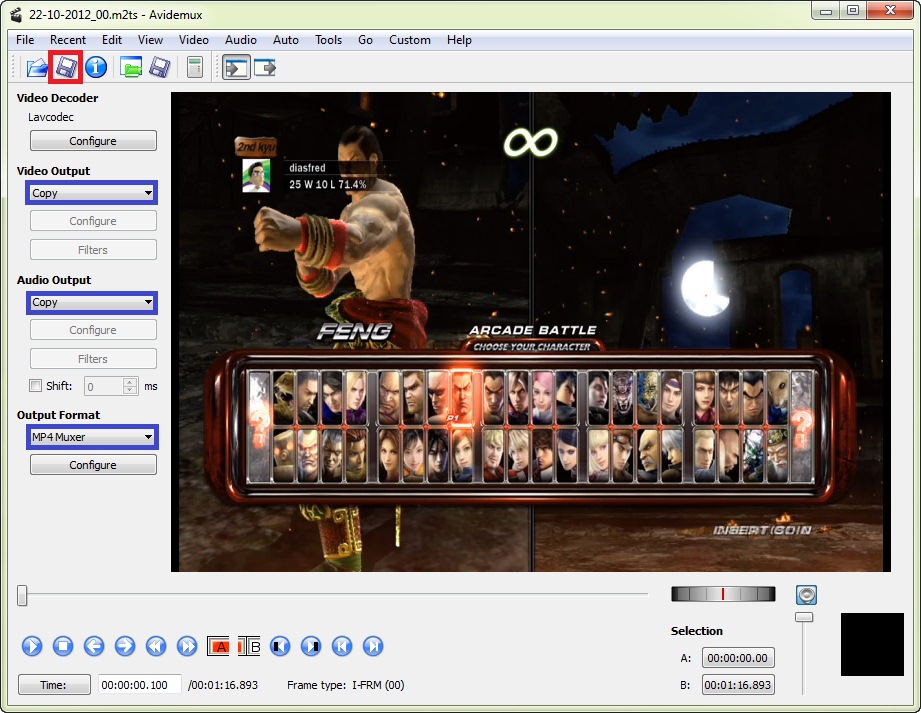Open the File menu
The height and width of the screenshot is (713, 921).
click(x=25, y=40)
